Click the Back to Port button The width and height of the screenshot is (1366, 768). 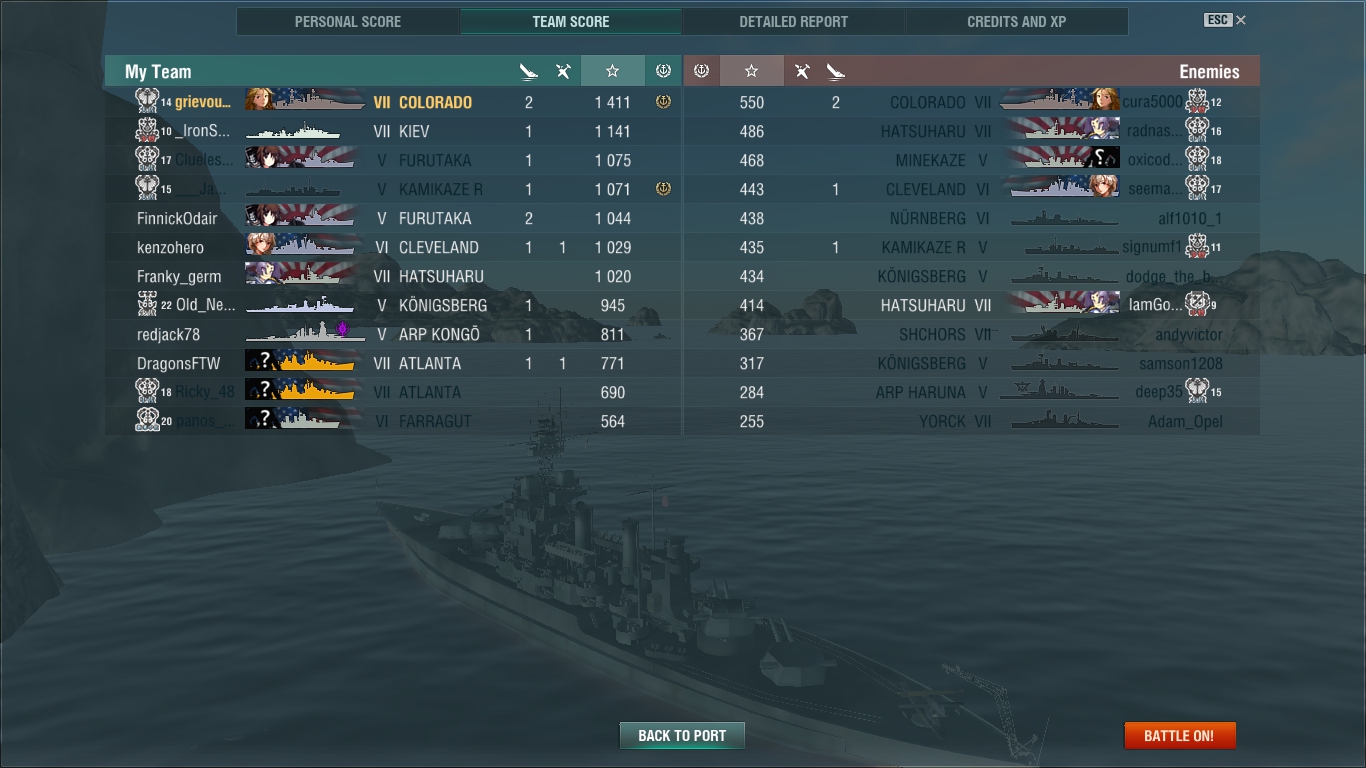click(682, 735)
